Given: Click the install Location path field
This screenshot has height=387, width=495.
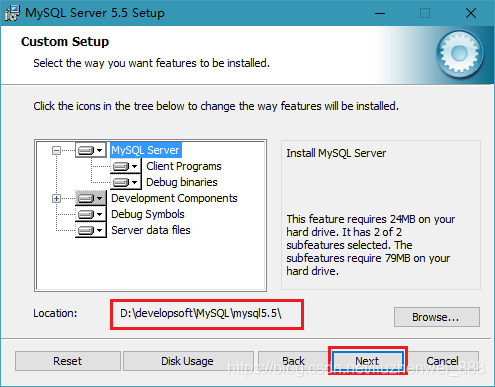Looking at the screenshot, I should pos(207,314).
